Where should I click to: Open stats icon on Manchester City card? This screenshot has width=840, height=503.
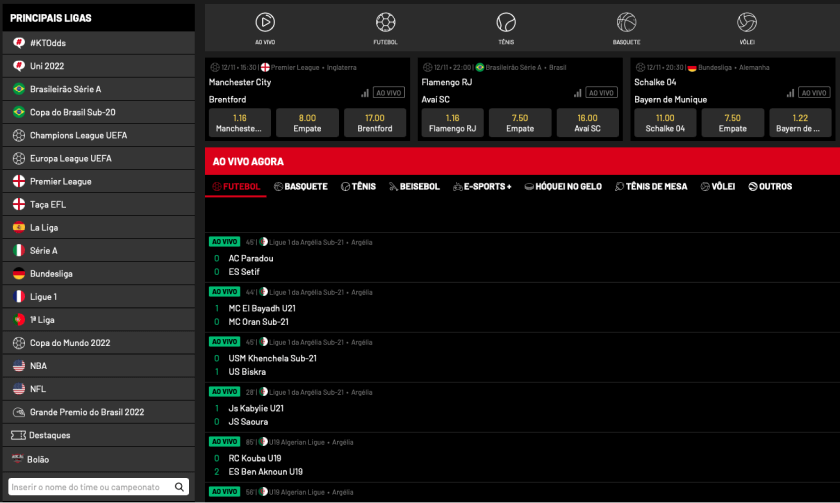click(x=365, y=93)
